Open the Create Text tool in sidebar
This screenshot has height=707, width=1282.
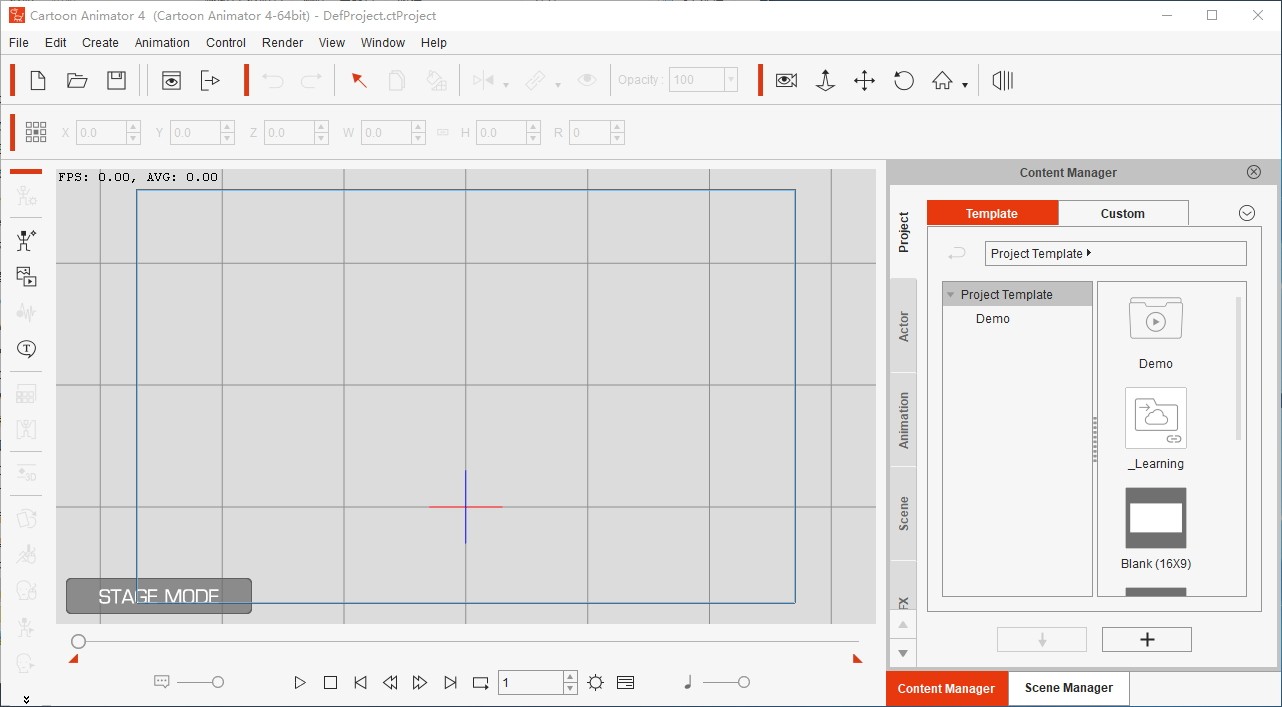(26, 349)
